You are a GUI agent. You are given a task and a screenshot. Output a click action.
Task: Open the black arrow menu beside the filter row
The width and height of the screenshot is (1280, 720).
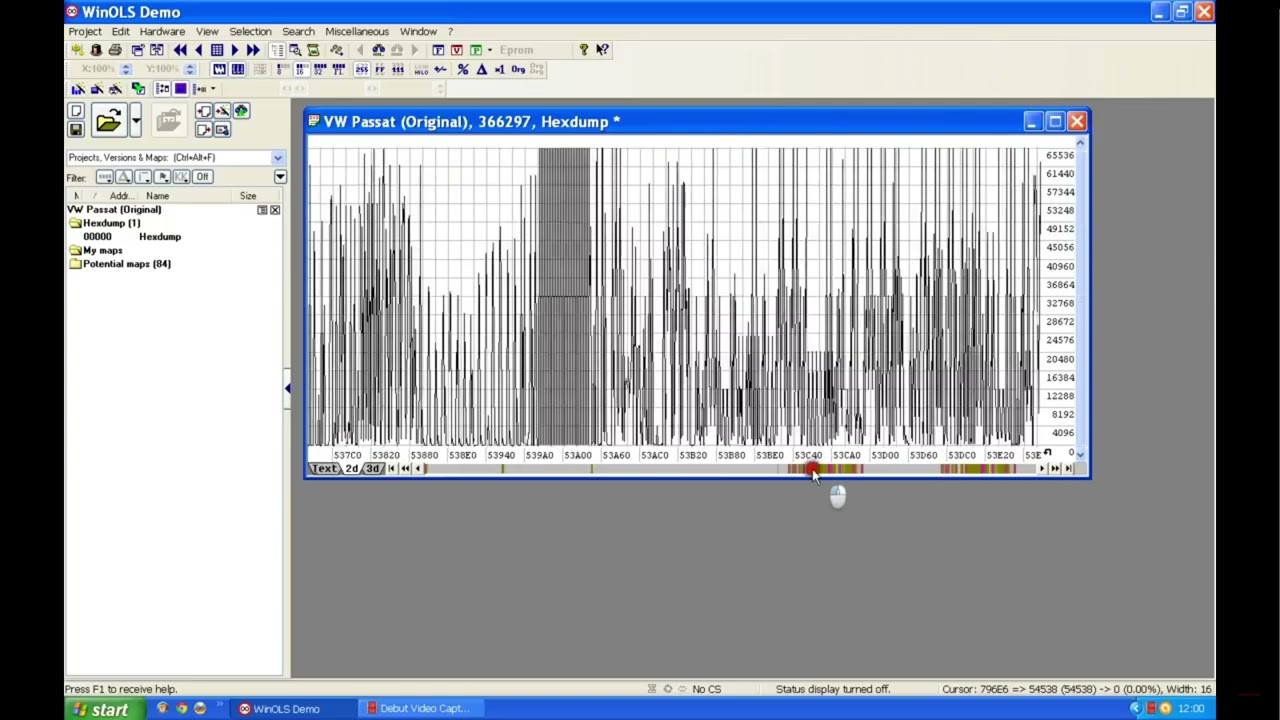pos(280,177)
